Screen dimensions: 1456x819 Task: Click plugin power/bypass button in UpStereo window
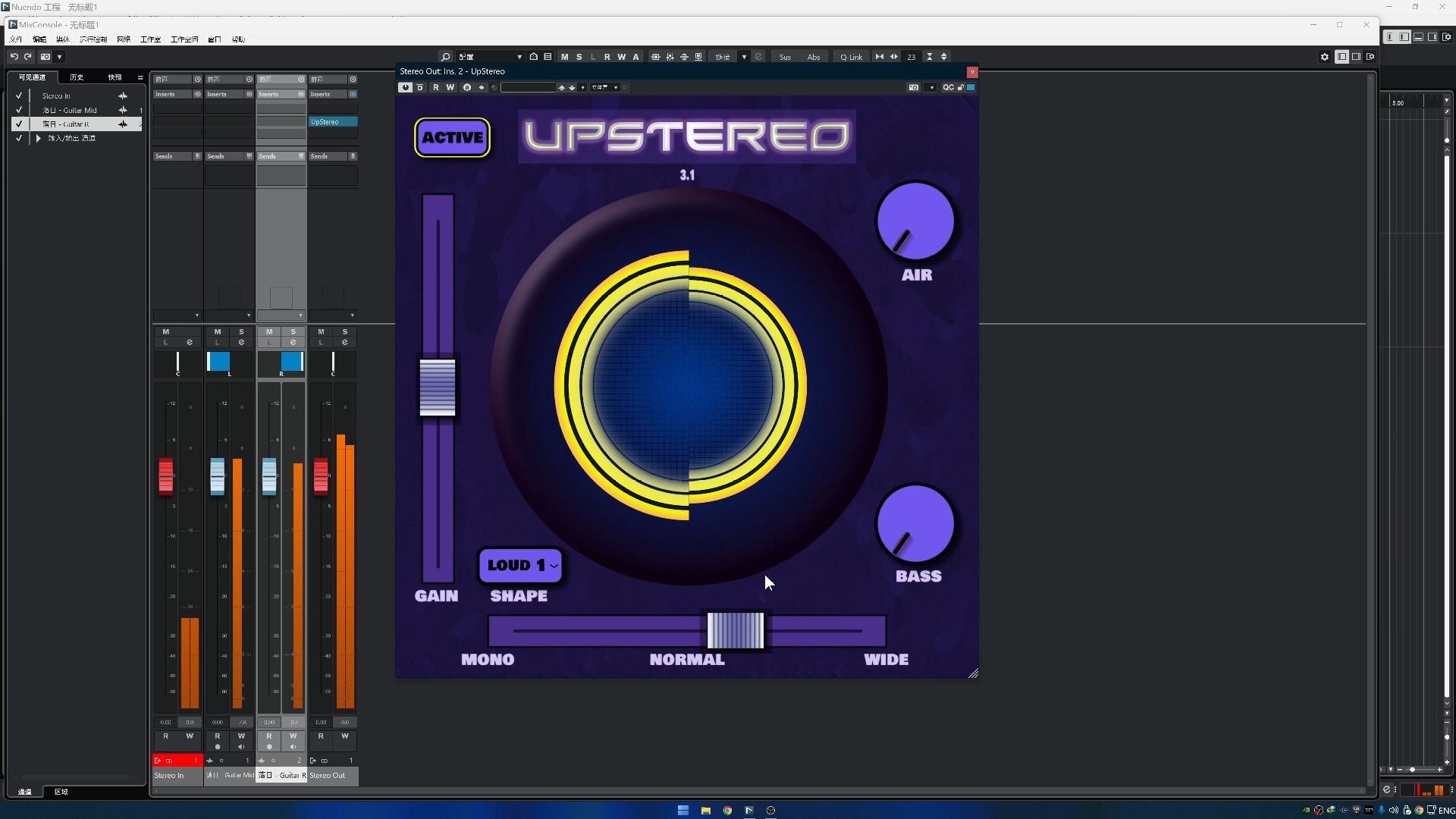(406, 88)
